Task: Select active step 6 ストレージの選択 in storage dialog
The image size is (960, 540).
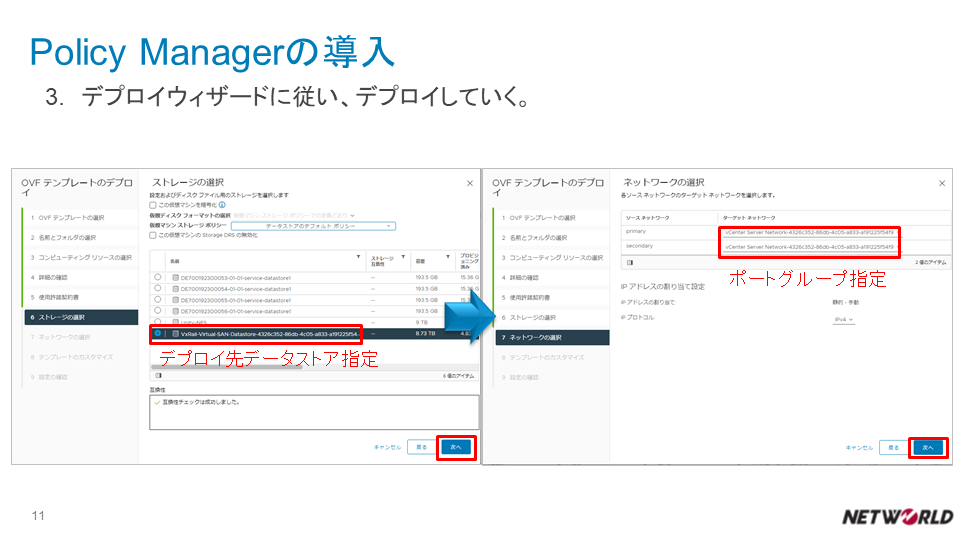Action: tap(81, 317)
